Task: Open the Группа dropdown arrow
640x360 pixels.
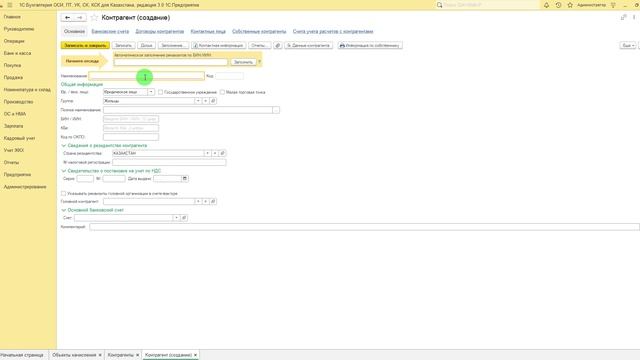Action: [198, 101]
